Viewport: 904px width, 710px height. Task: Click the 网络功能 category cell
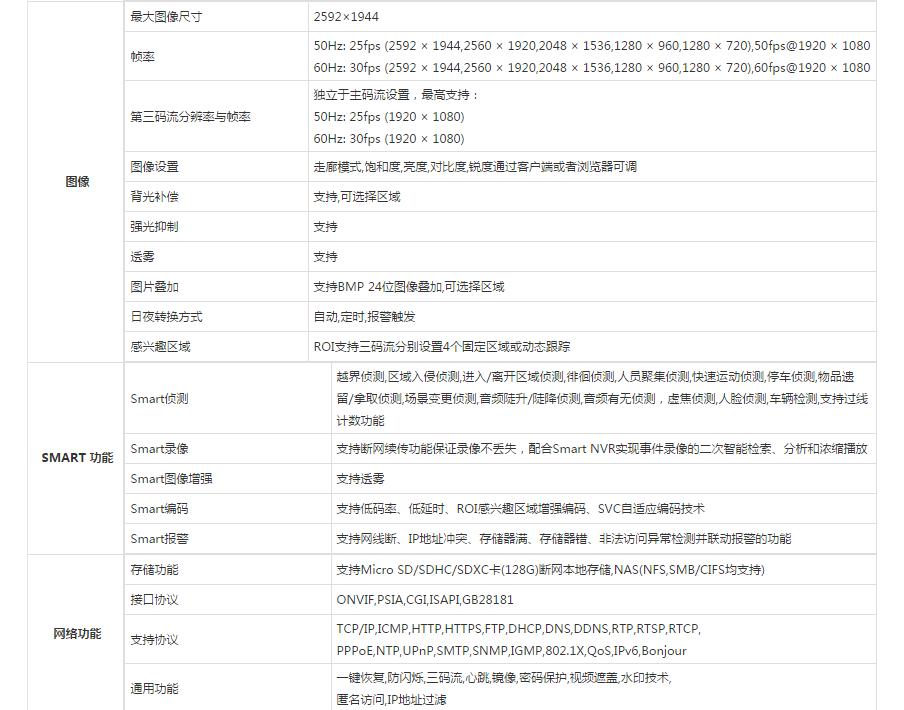(x=77, y=634)
